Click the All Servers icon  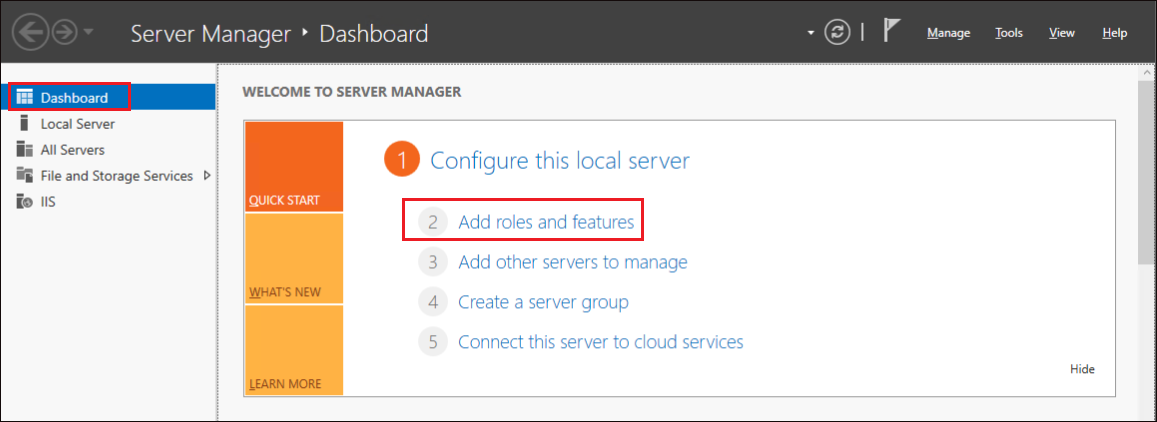click(x=25, y=150)
